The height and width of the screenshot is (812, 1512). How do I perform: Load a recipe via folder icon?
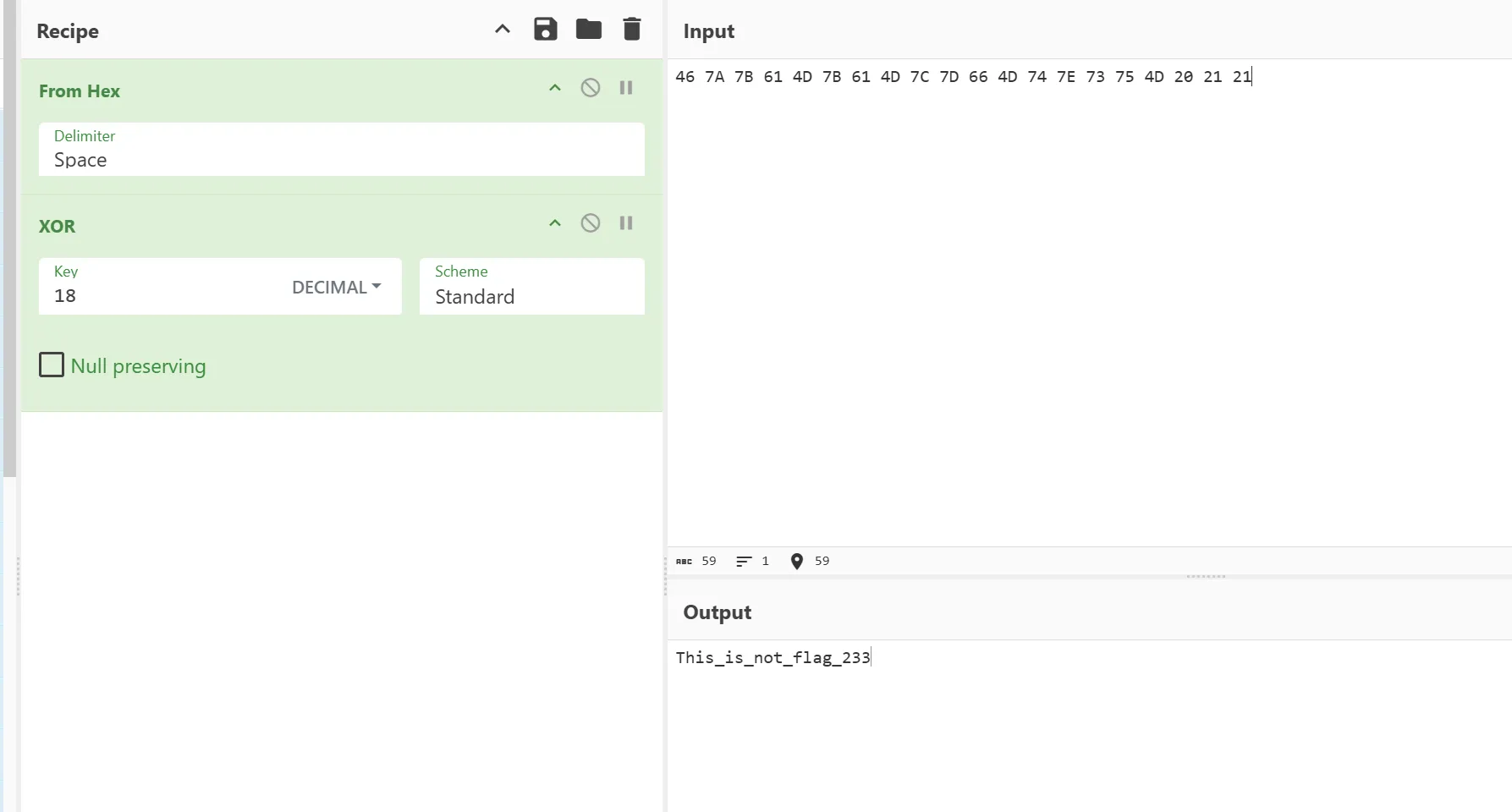(x=588, y=30)
